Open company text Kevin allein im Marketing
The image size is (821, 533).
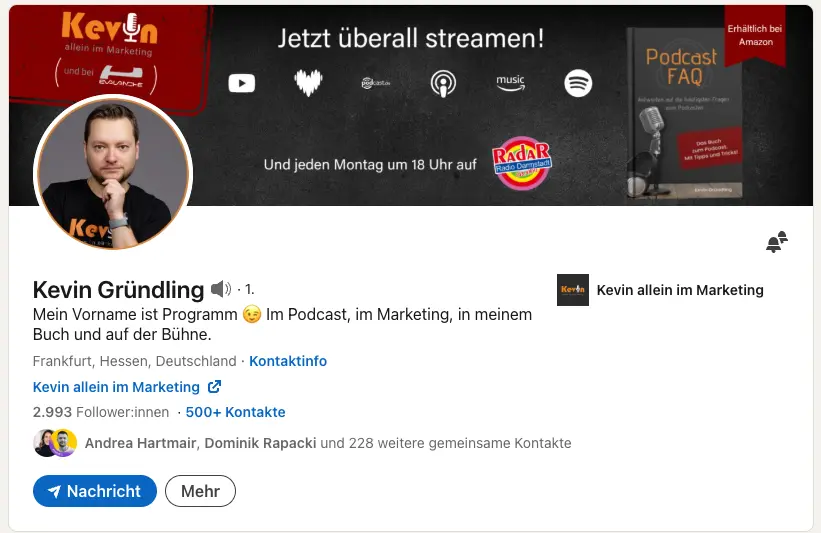coord(680,290)
